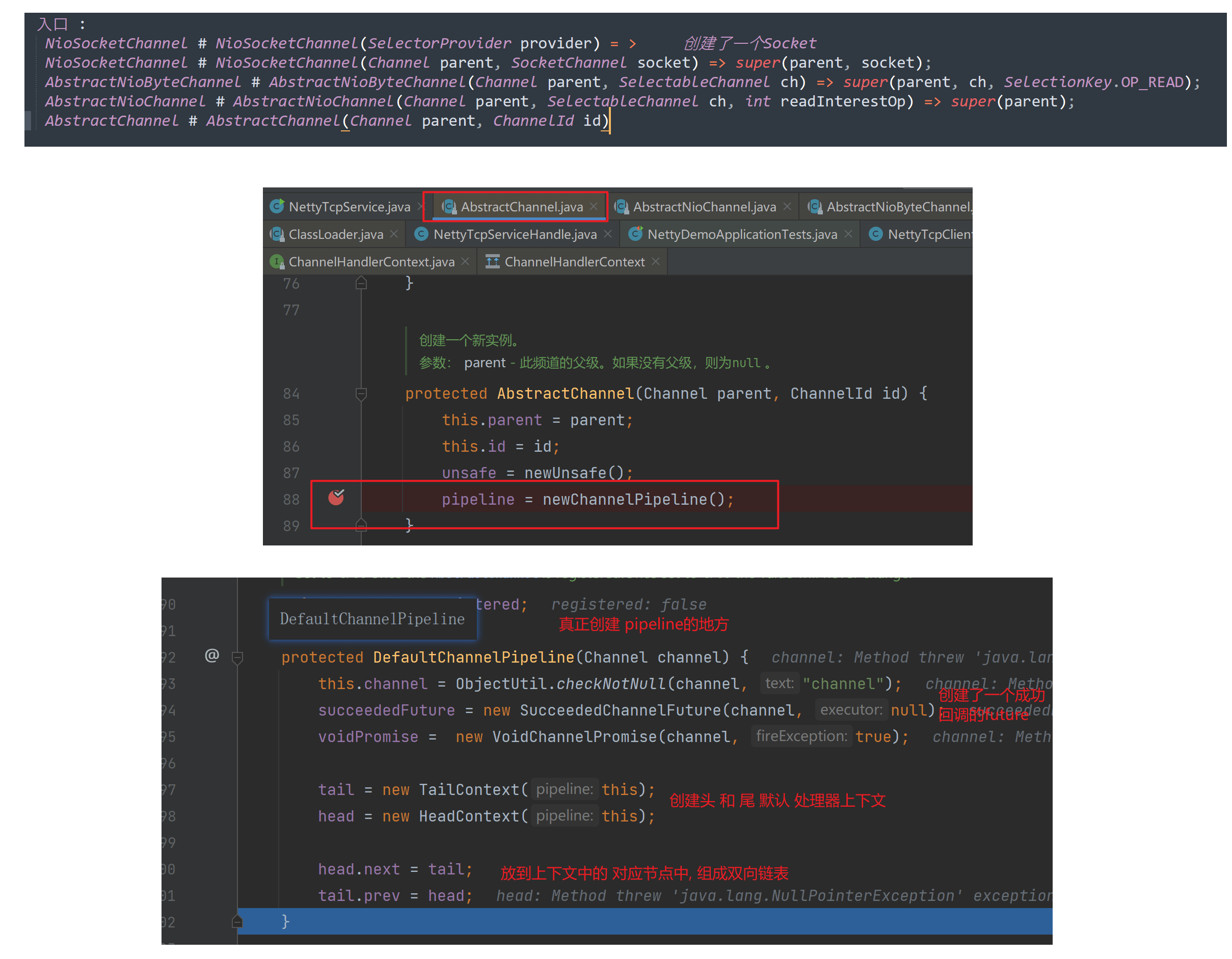This screenshot has width=1232, height=959.
Task: Close the ClassLoader.java tab
Action: pos(394,234)
